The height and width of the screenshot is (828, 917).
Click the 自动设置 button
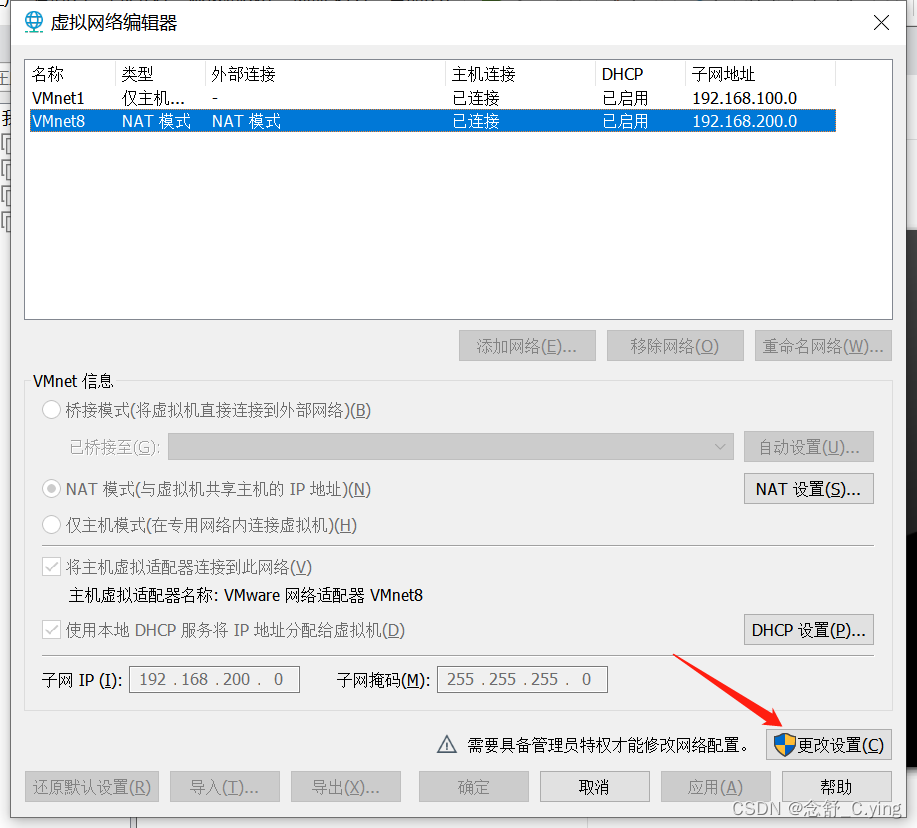[x=809, y=447]
